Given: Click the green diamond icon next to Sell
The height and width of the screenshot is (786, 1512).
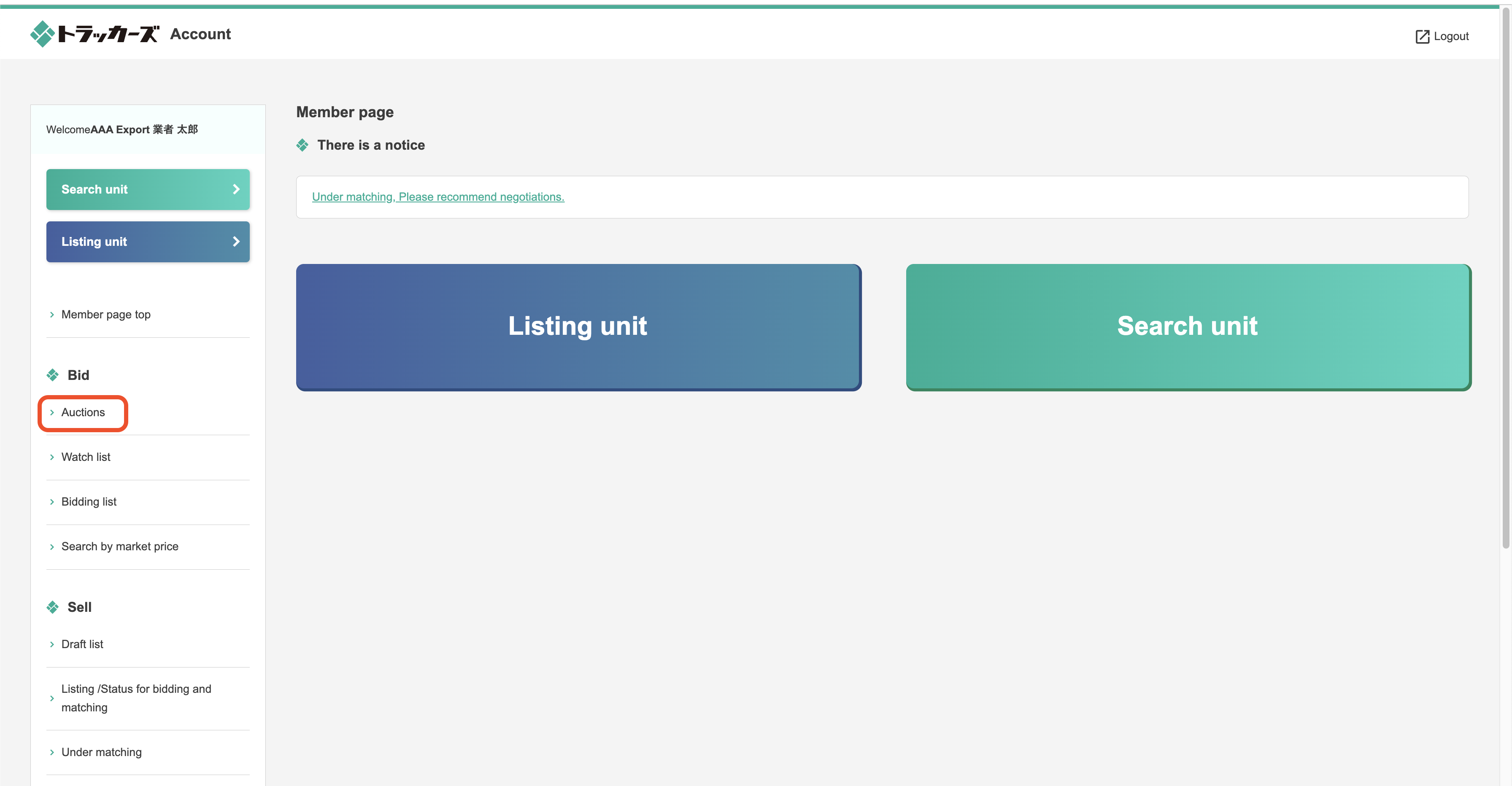Looking at the screenshot, I should pyautogui.click(x=52, y=607).
